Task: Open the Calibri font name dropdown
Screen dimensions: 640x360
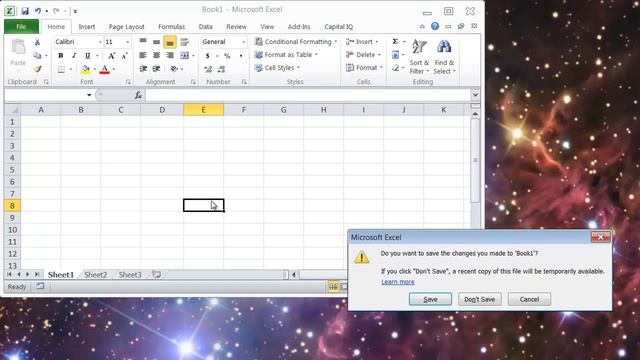Action: pos(100,42)
